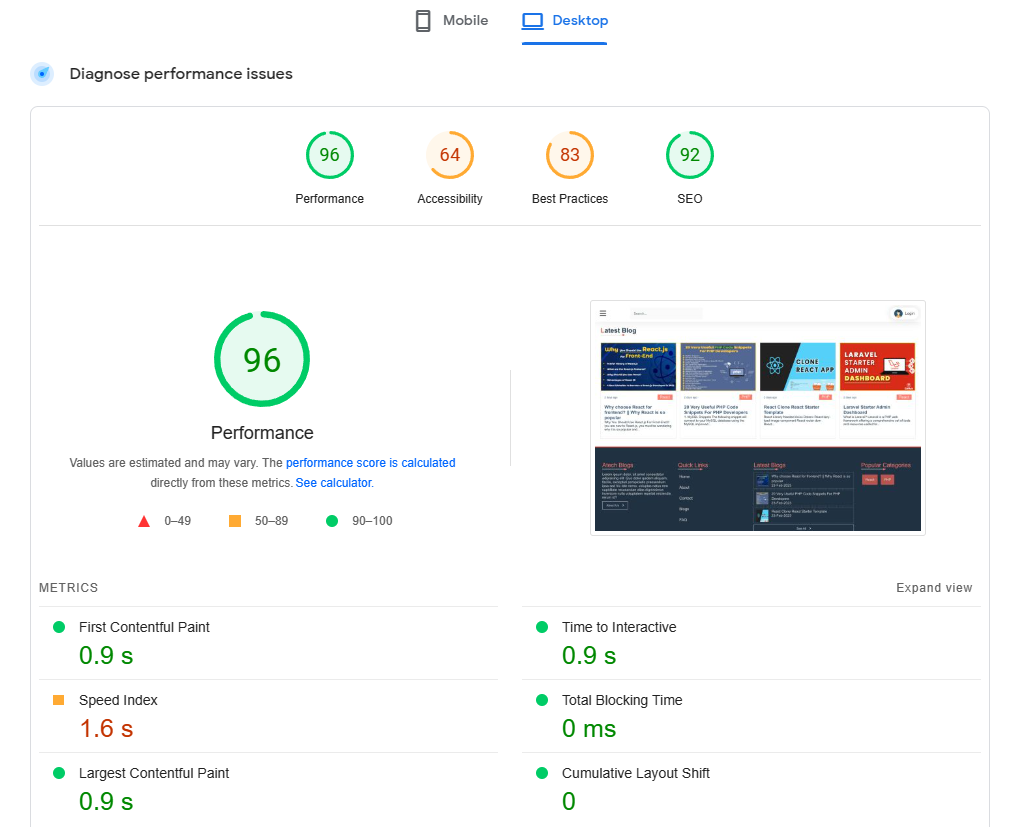Click the Cumulative Layout Shift green dot
The height and width of the screenshot is (827, 1017).
coord(542,773)
